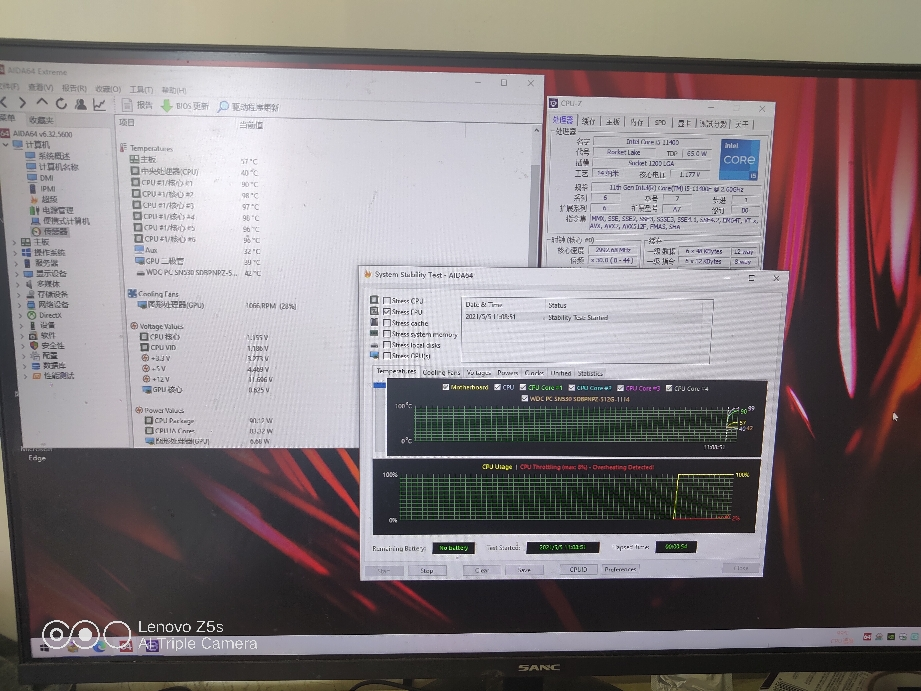Viewport: 921px width, 691px height.
Task: Open the 收藏(O) menu in AIDA64
Action: tap(108, 89)
